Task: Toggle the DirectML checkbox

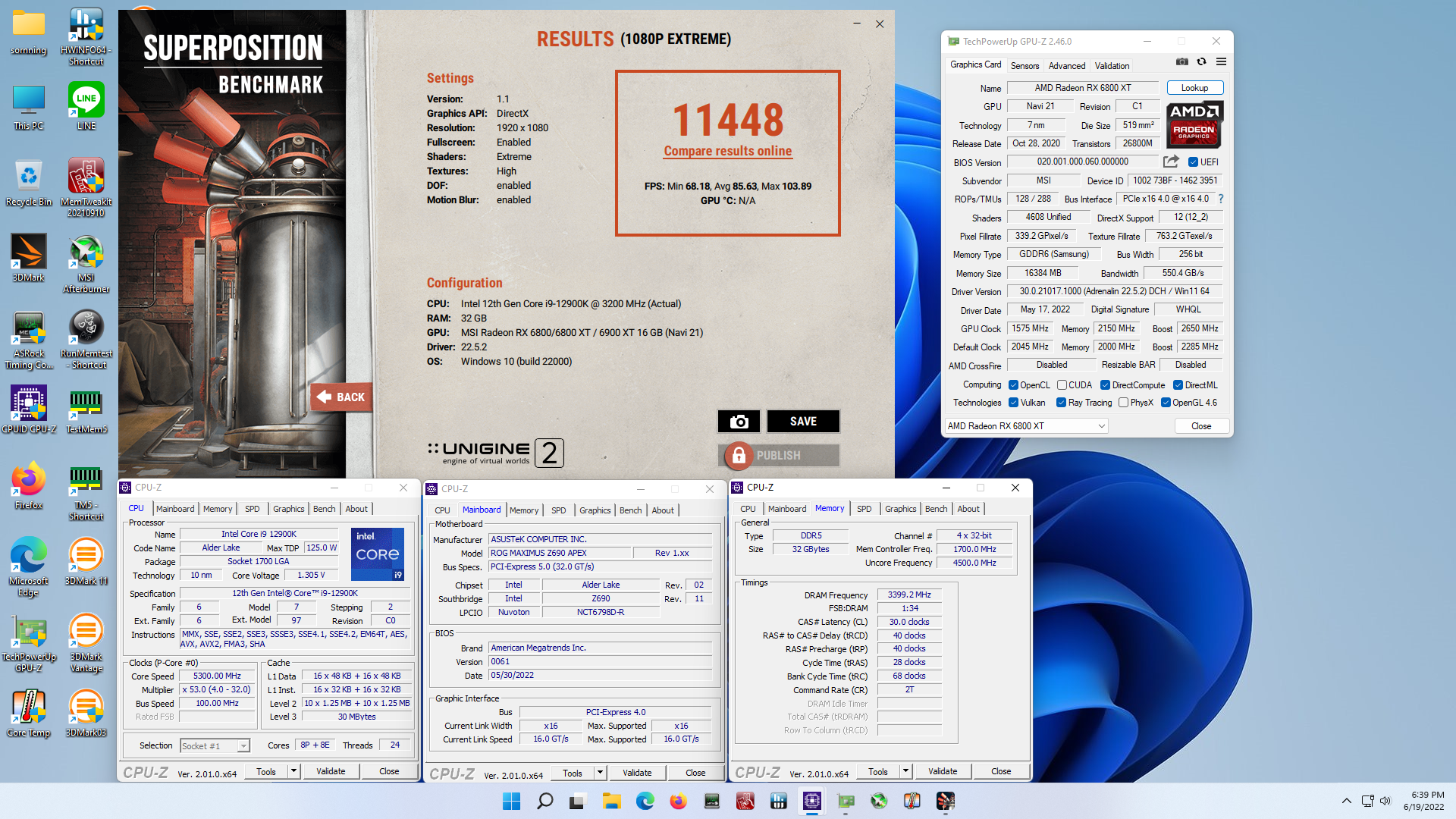Action: pyautogui.click(x=1178, y=385)
